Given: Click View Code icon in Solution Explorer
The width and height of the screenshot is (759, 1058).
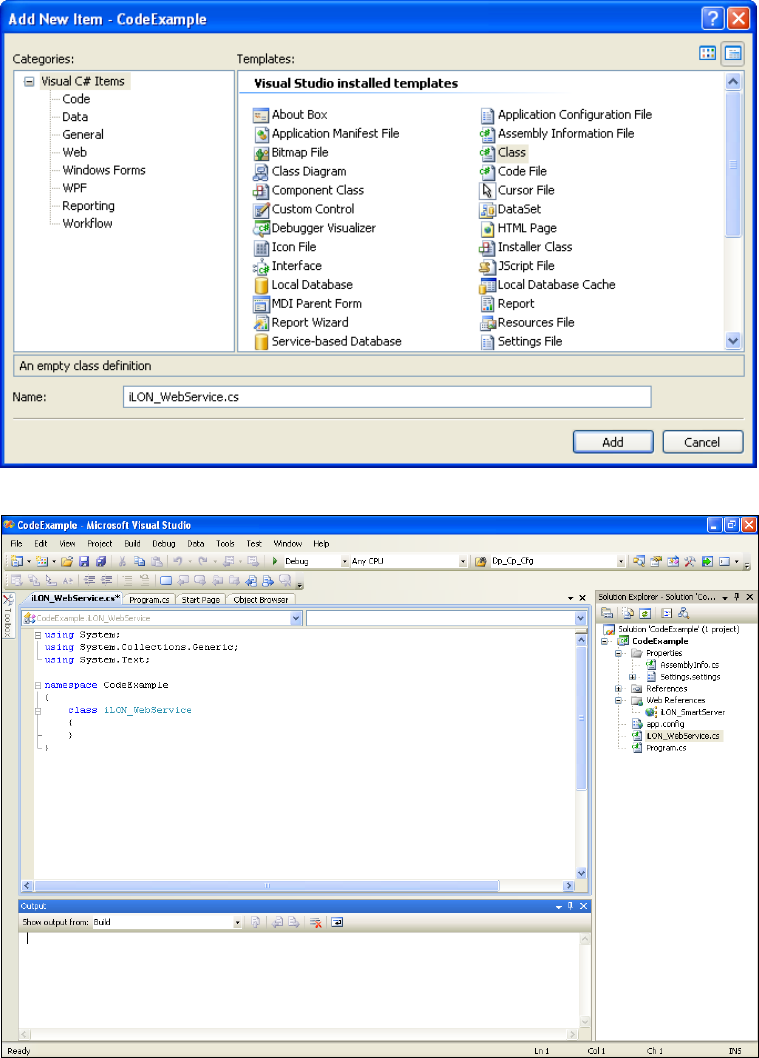Looking at the screenshot, I should pos(667,613).
